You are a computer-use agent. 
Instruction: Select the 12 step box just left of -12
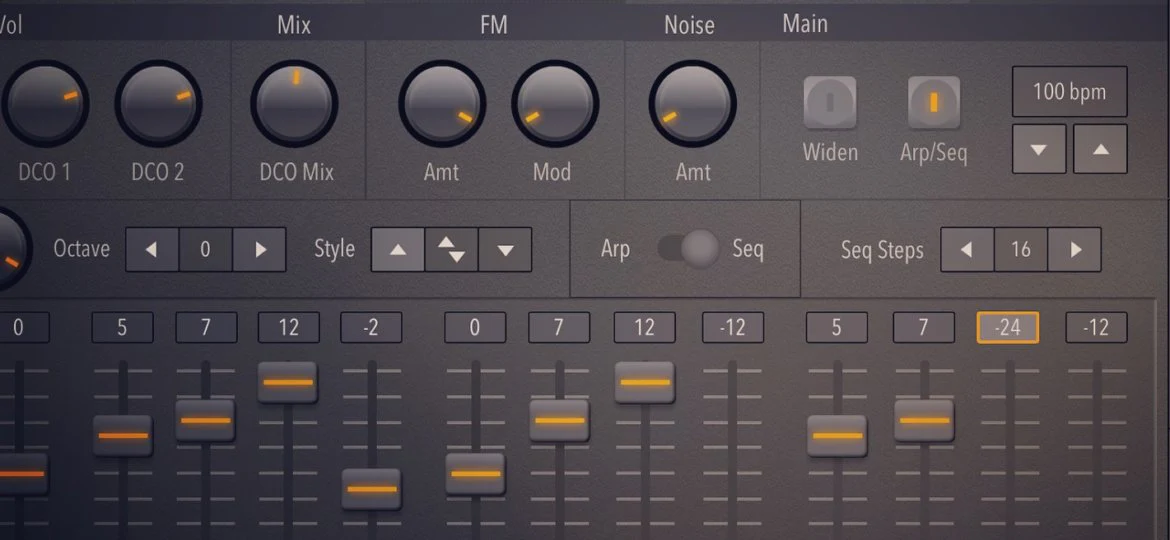[x=645, y=327]
